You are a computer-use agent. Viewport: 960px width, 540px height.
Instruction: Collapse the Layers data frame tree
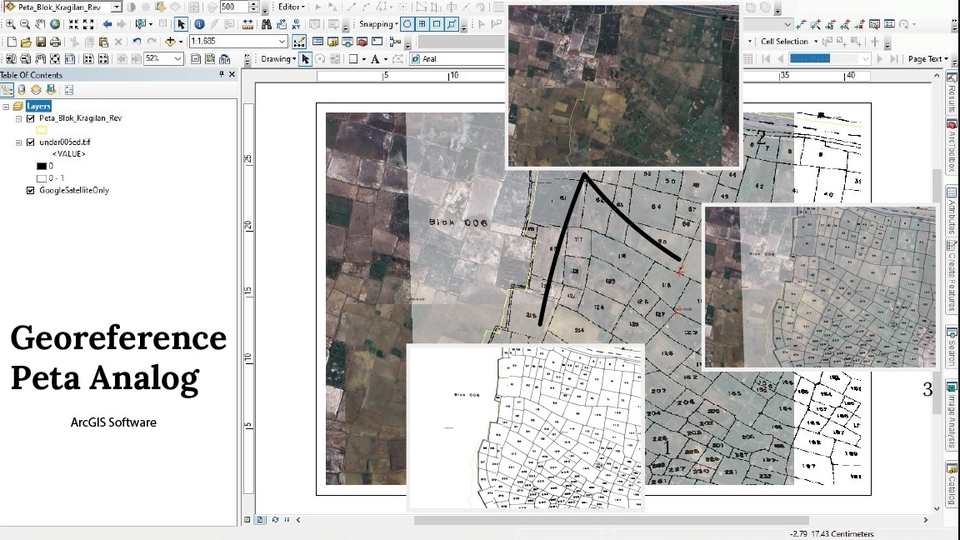6,106
